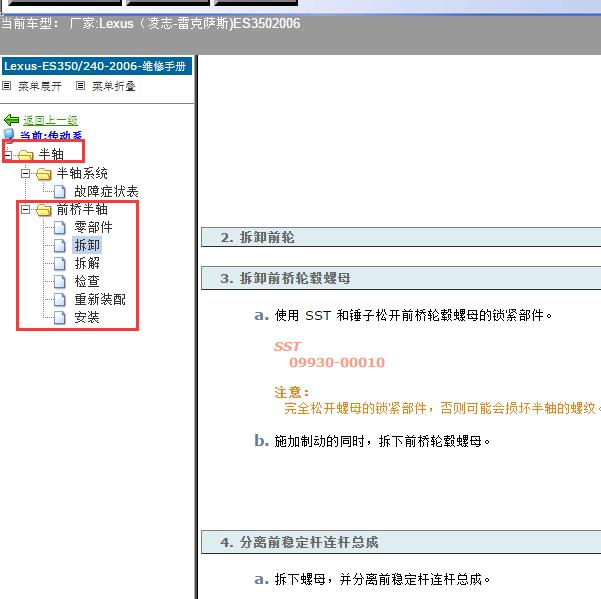Click the page icon beside 故障症状表
601x599 pixels.
point(59,191)
